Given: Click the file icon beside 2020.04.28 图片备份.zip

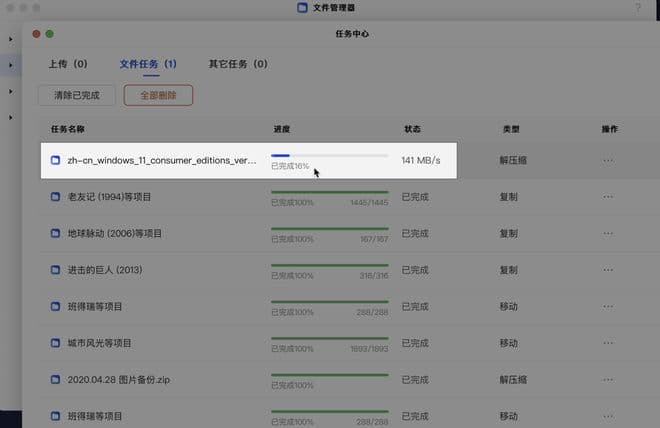Looking at the screenshot, I should pos(56,380).
